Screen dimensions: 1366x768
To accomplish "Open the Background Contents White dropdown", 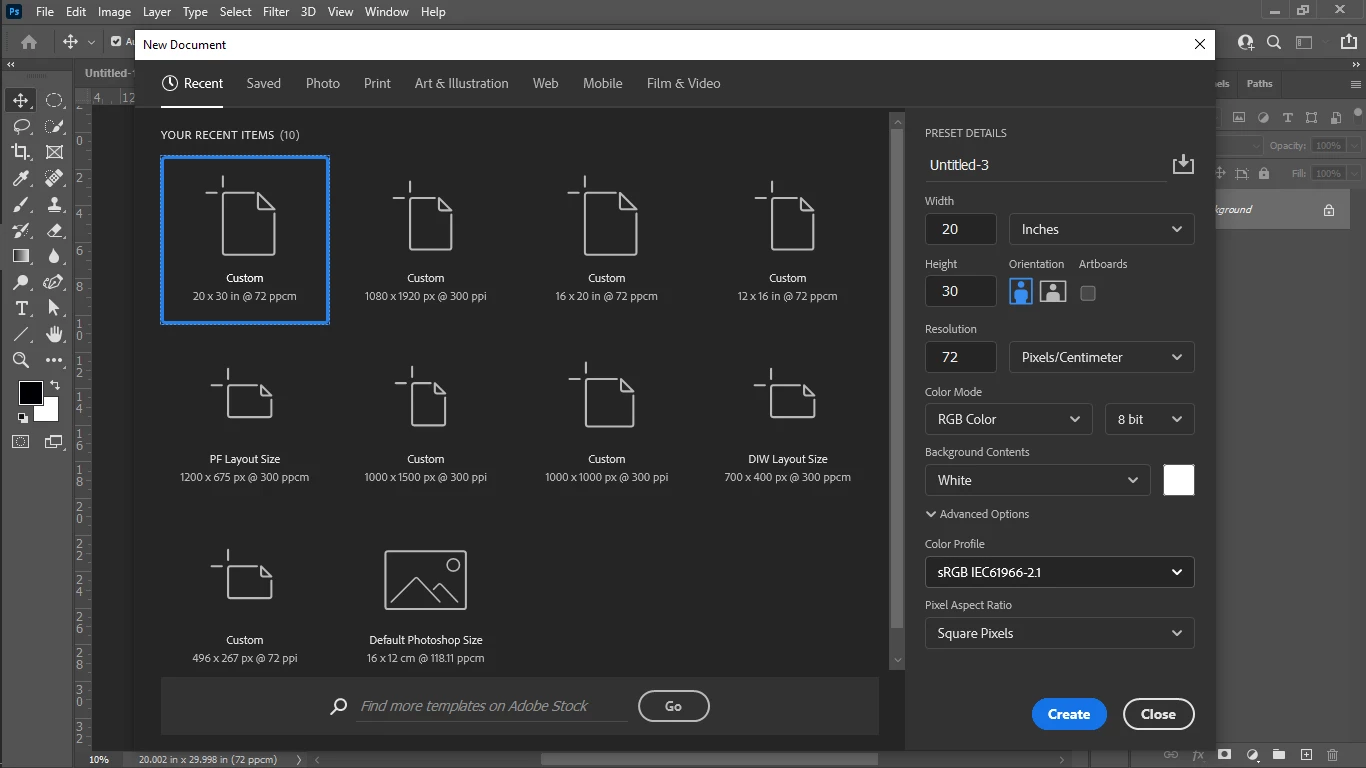I will click(1038, 480).
